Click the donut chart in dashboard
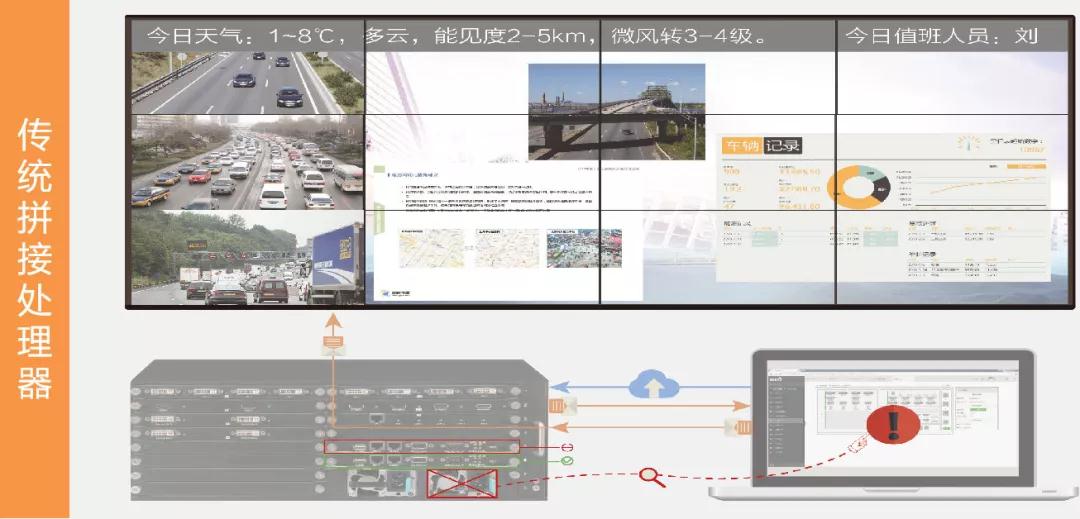1080x519 pixels. click(861, 186)
